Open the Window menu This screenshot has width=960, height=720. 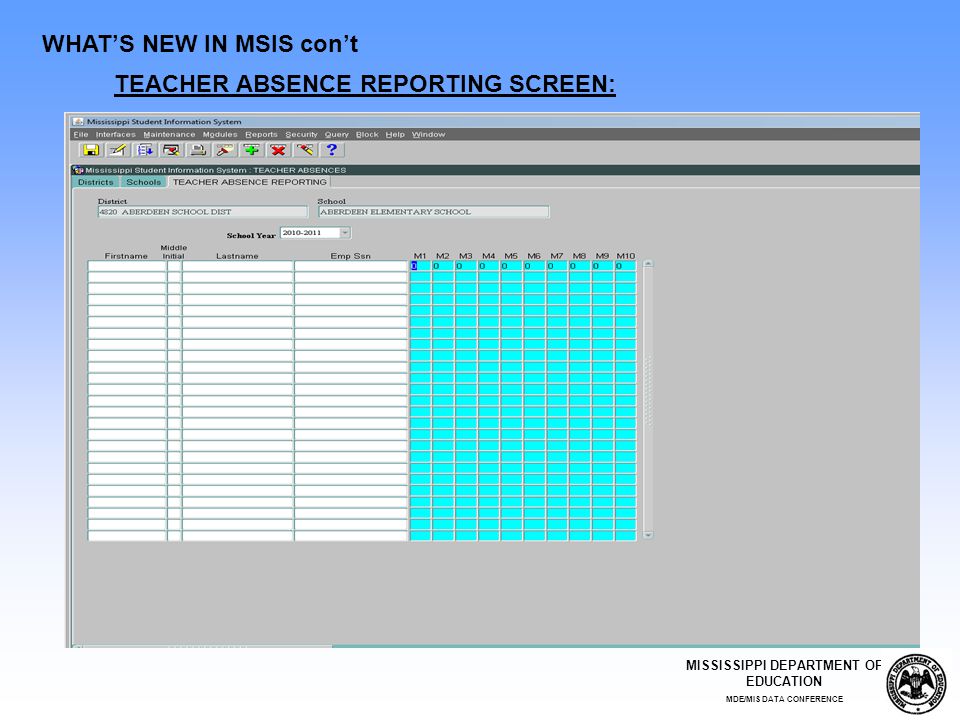[429, 135]
